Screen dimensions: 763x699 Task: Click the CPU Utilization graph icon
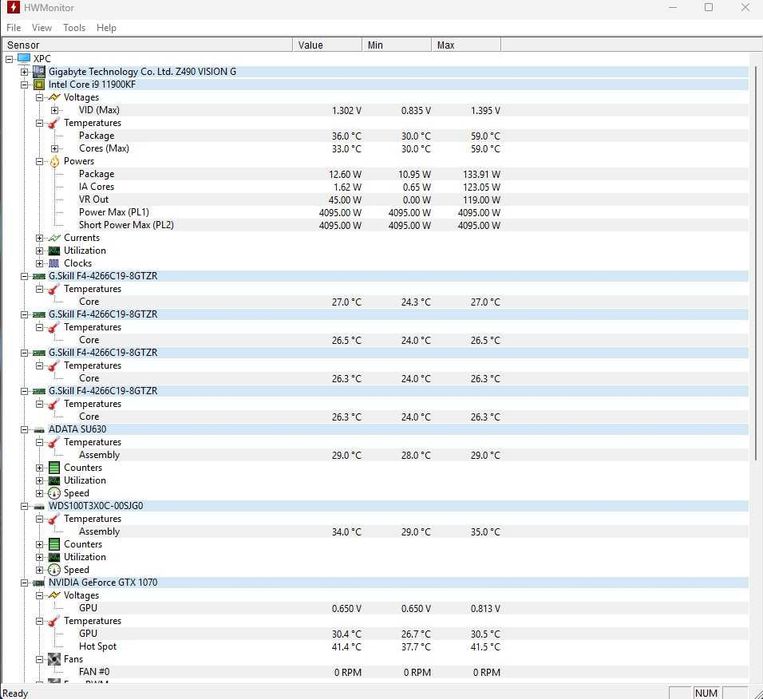click(x=54, y=251)
